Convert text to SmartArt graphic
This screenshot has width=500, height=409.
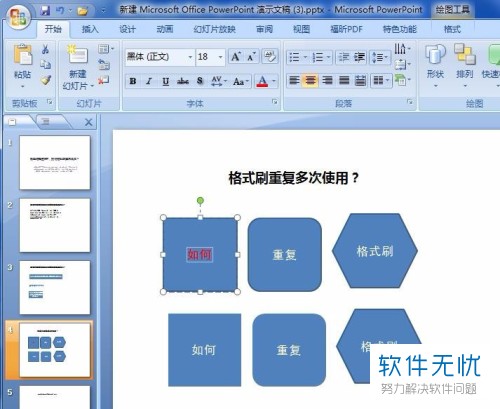402,80
